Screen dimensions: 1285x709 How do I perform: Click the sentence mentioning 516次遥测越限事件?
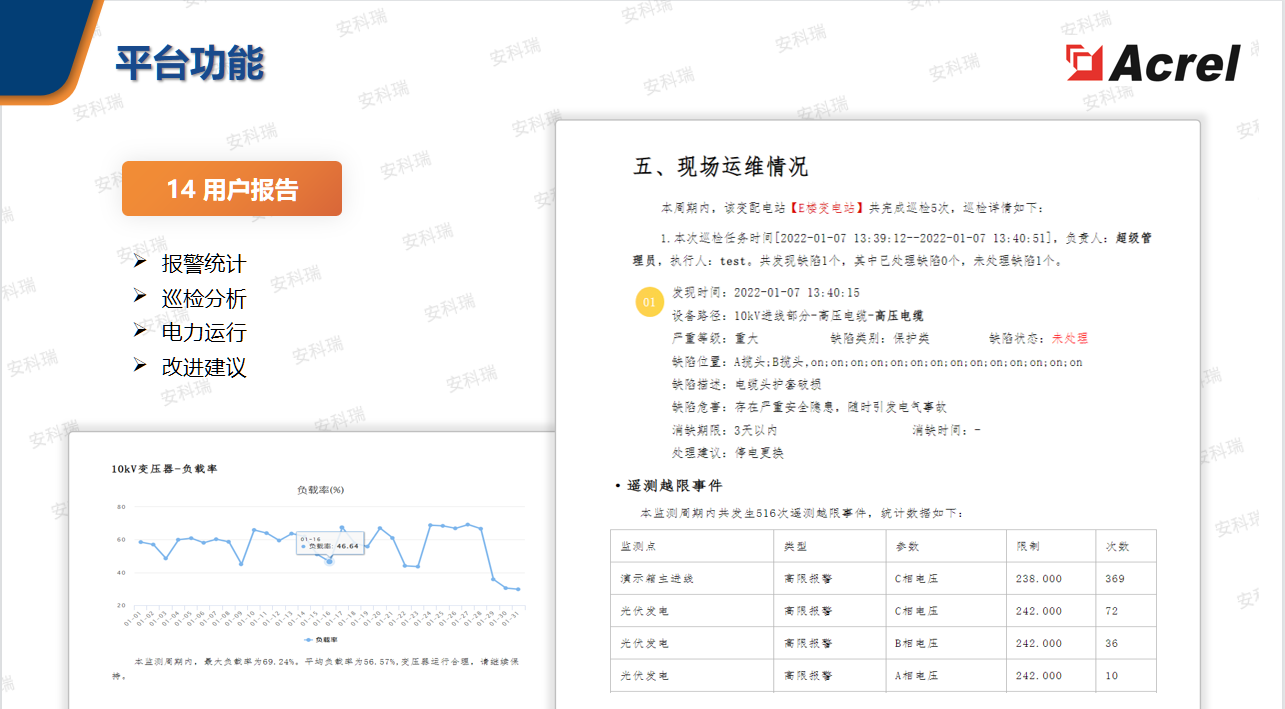pos(801,513)
